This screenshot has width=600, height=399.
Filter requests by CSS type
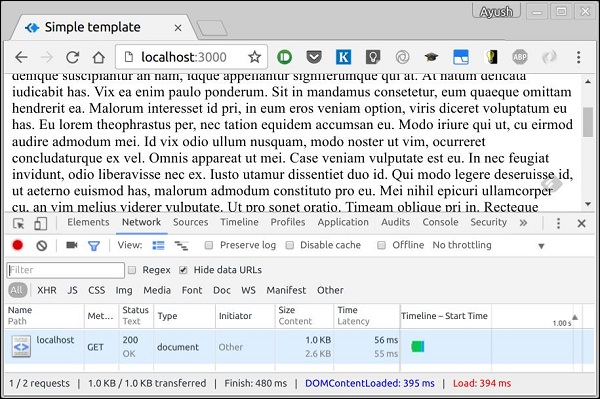point(96,290)
